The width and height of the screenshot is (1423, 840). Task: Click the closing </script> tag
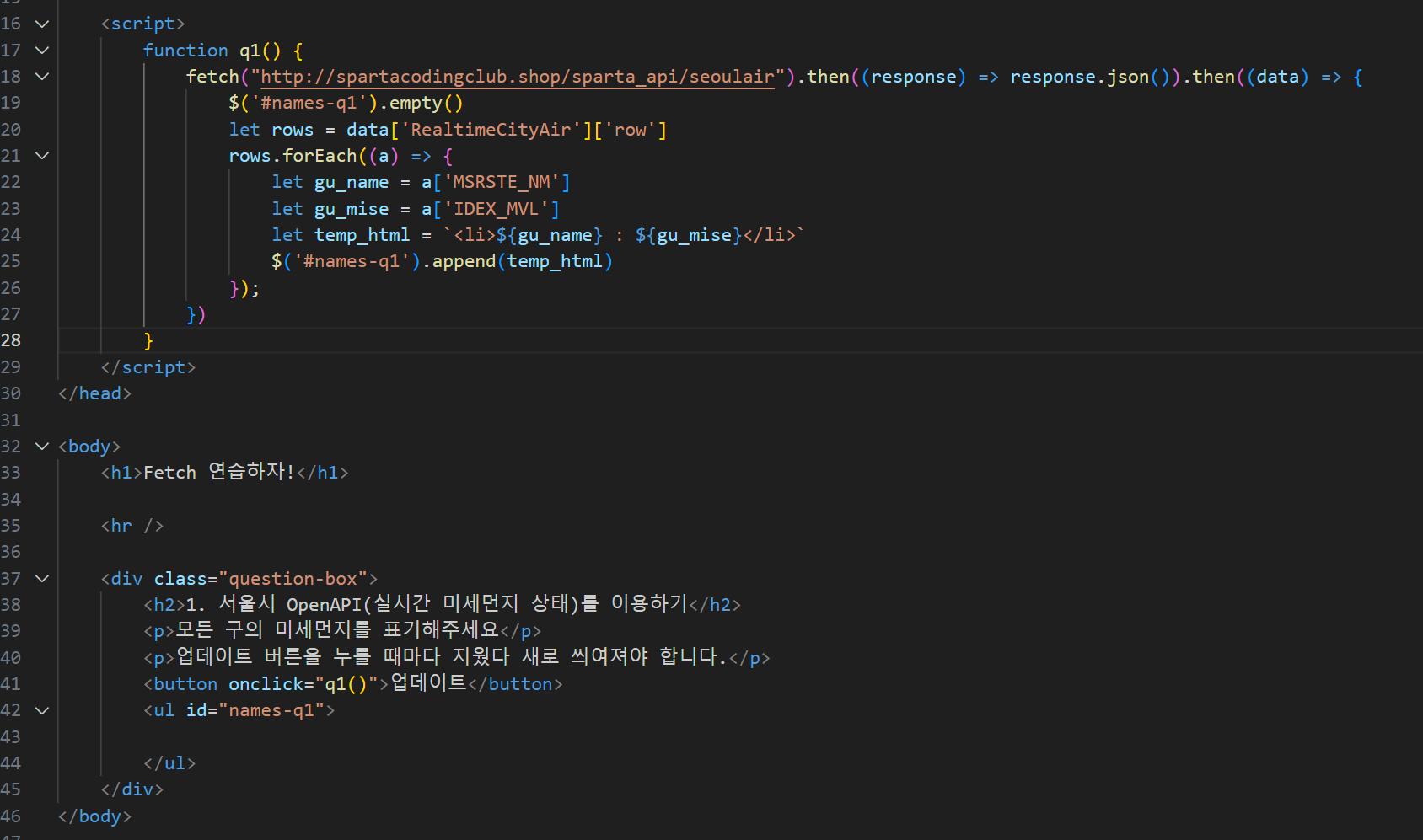pyautogui.click(x=148, y=367)
